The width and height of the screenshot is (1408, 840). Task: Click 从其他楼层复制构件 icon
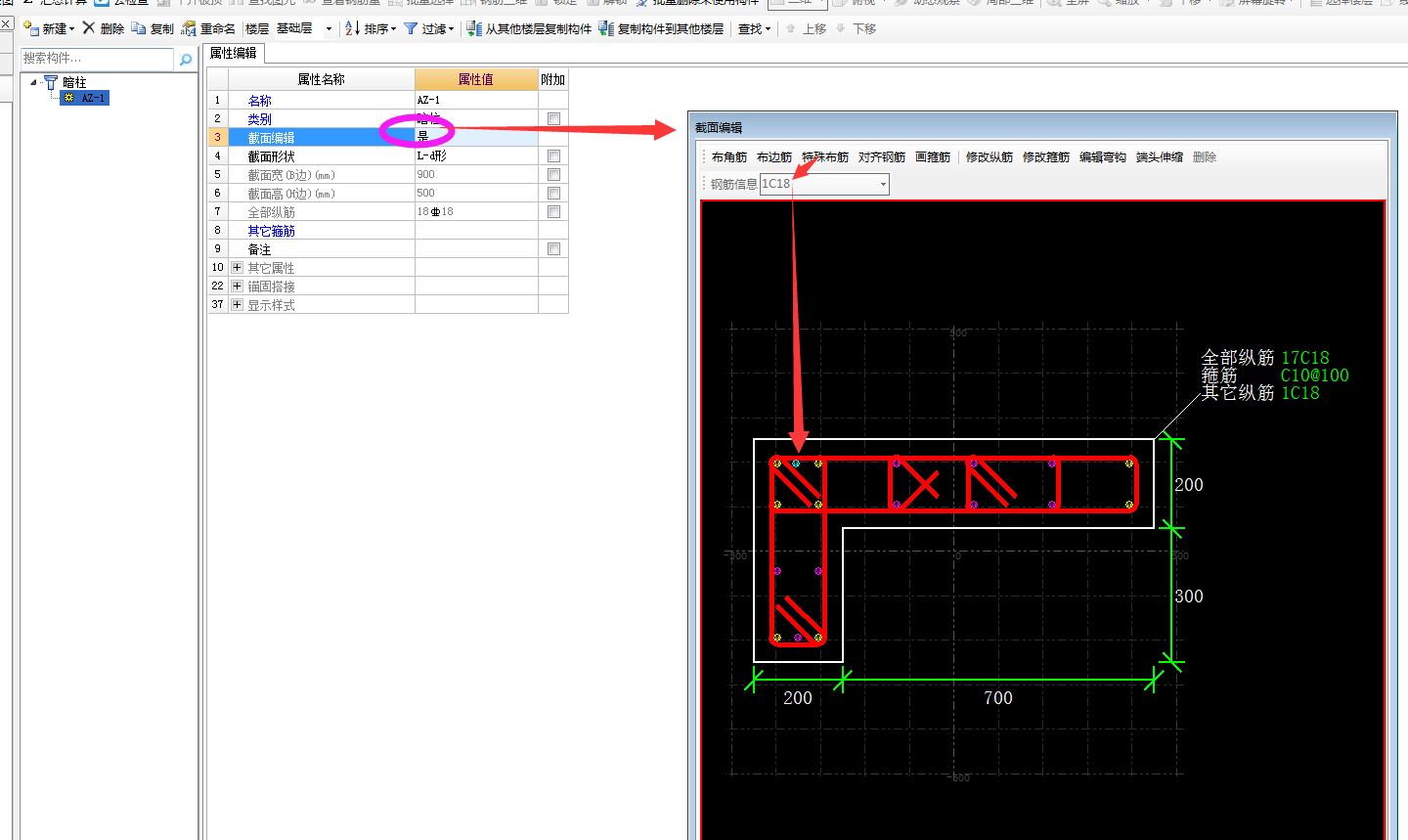point(474,28)
